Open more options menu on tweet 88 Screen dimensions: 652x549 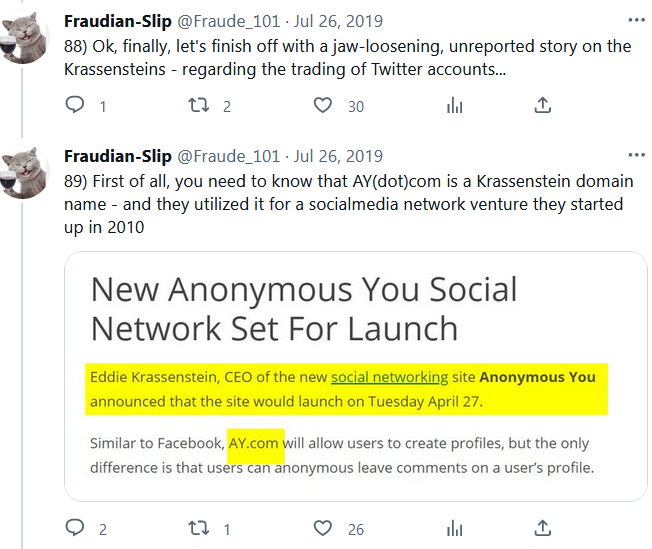coord(636,19)
